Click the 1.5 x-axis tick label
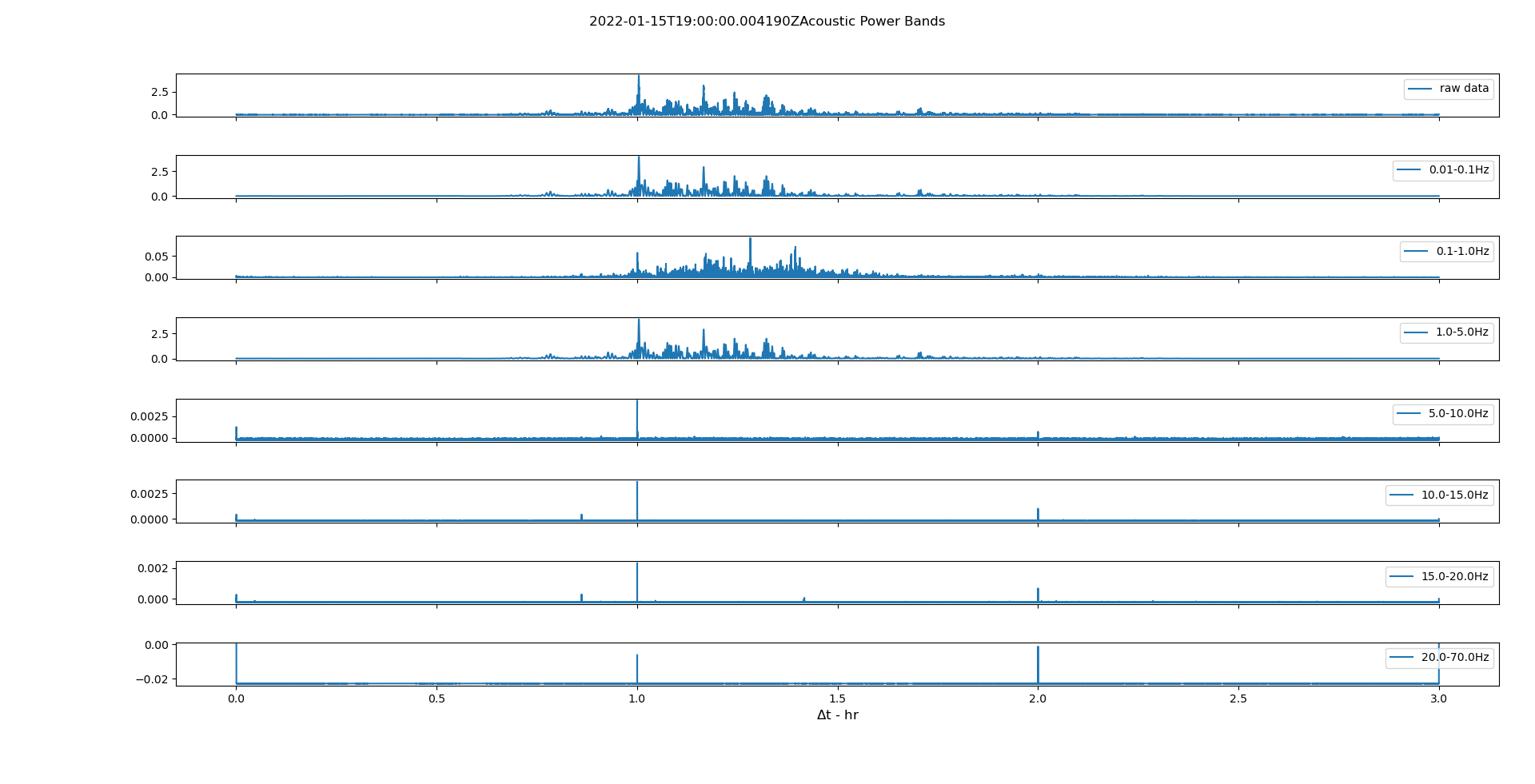The width and height of the screenshot is (1535, 784). [x=838, y=698]
